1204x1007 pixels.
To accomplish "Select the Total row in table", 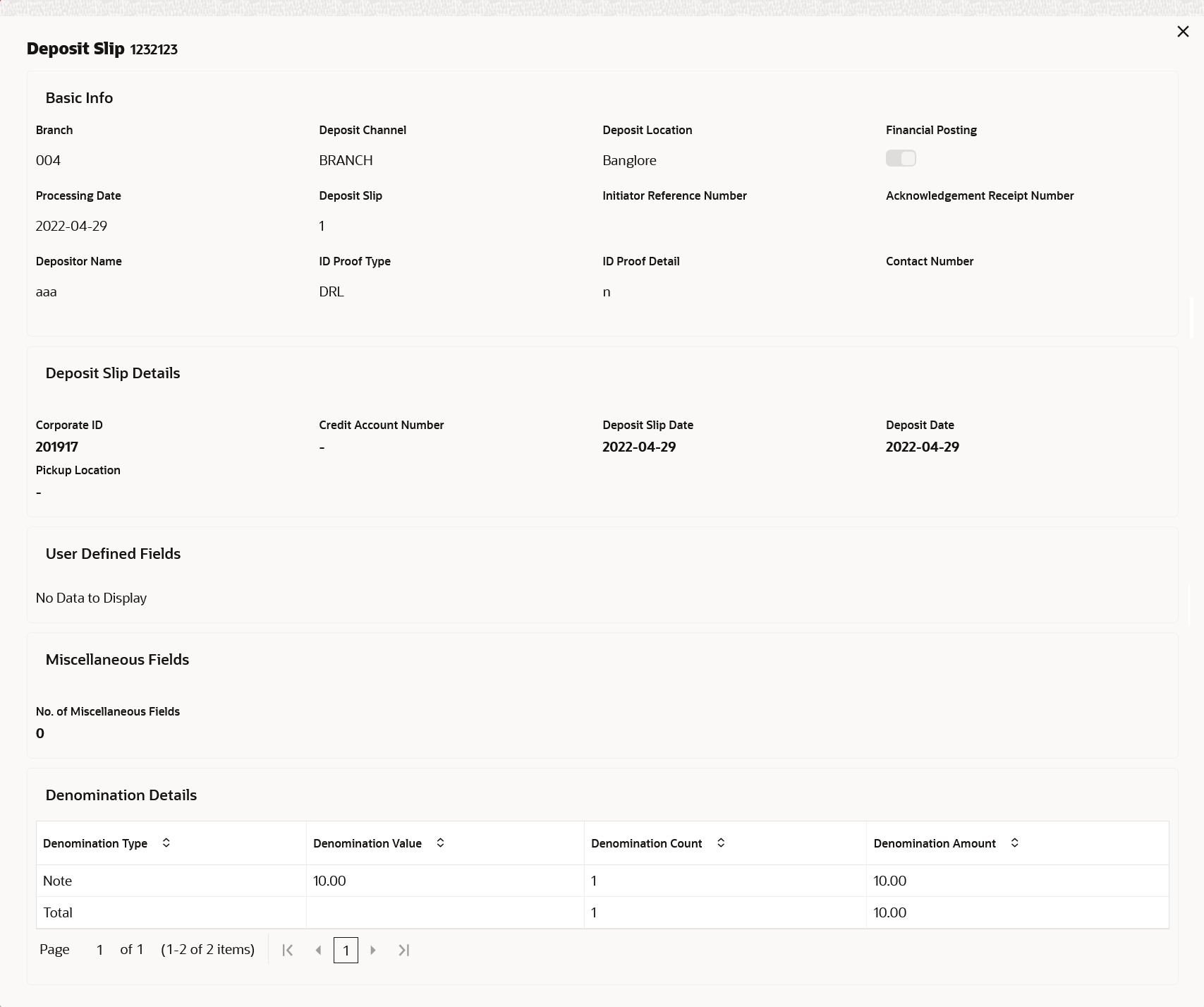I will click(602, 912).
